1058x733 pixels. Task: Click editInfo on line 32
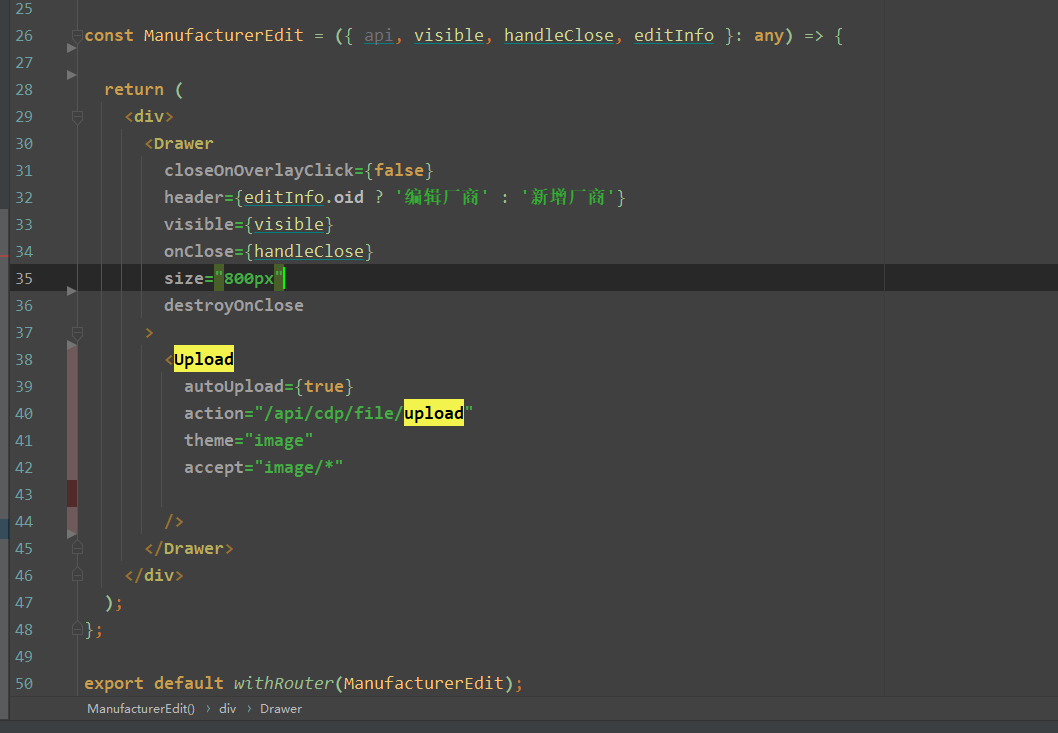tap(284, 197)
